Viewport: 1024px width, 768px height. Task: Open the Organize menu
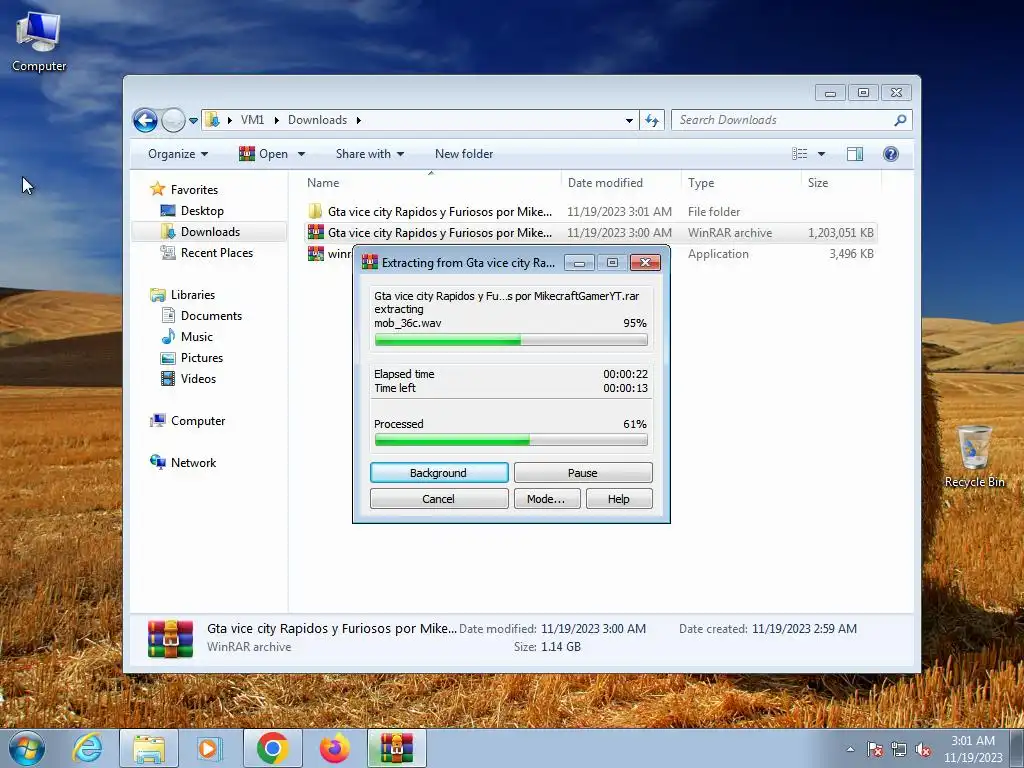click(178, 154)
